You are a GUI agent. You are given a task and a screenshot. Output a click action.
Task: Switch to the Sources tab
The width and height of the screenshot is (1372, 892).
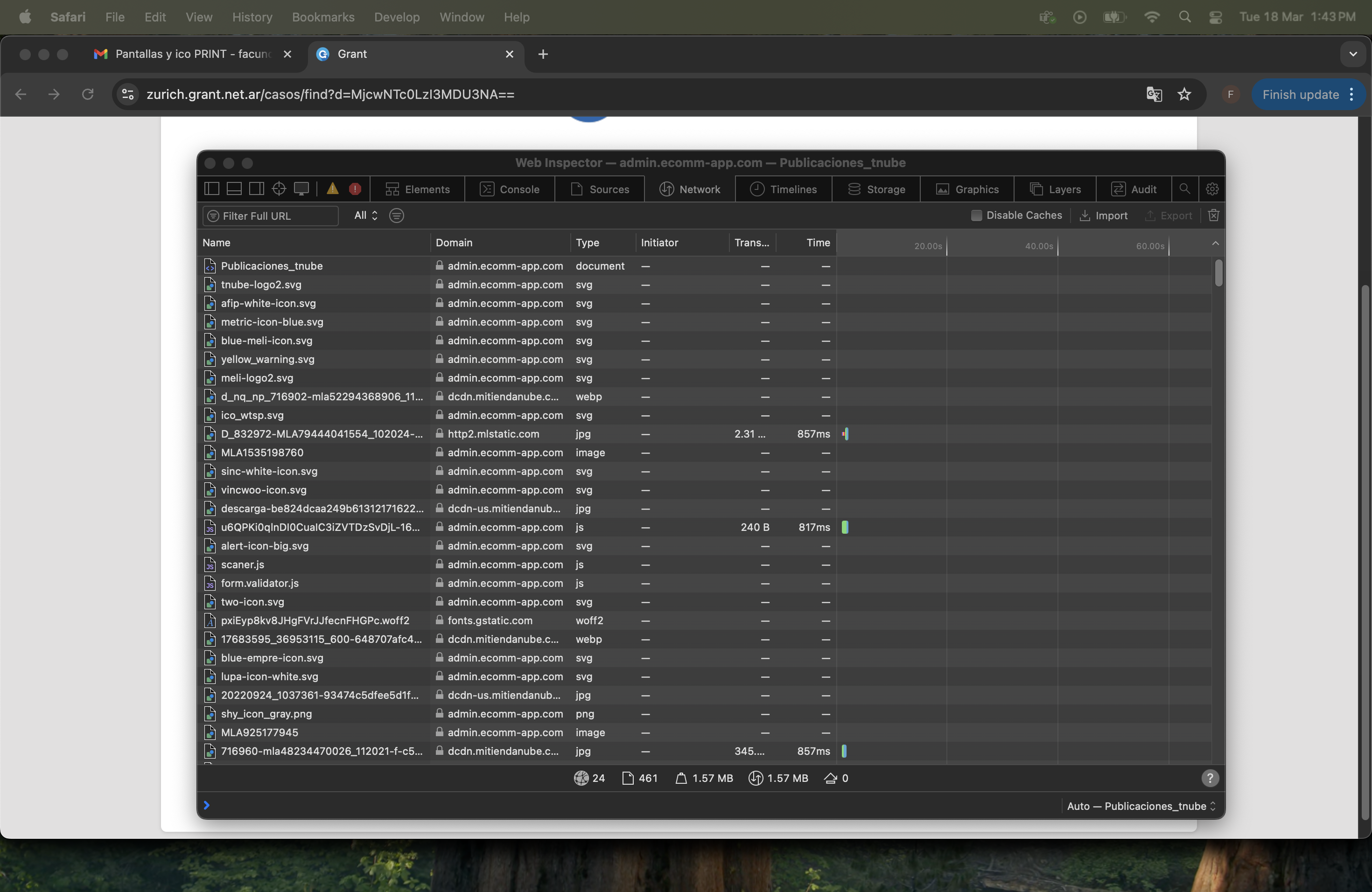pos(600,189)
